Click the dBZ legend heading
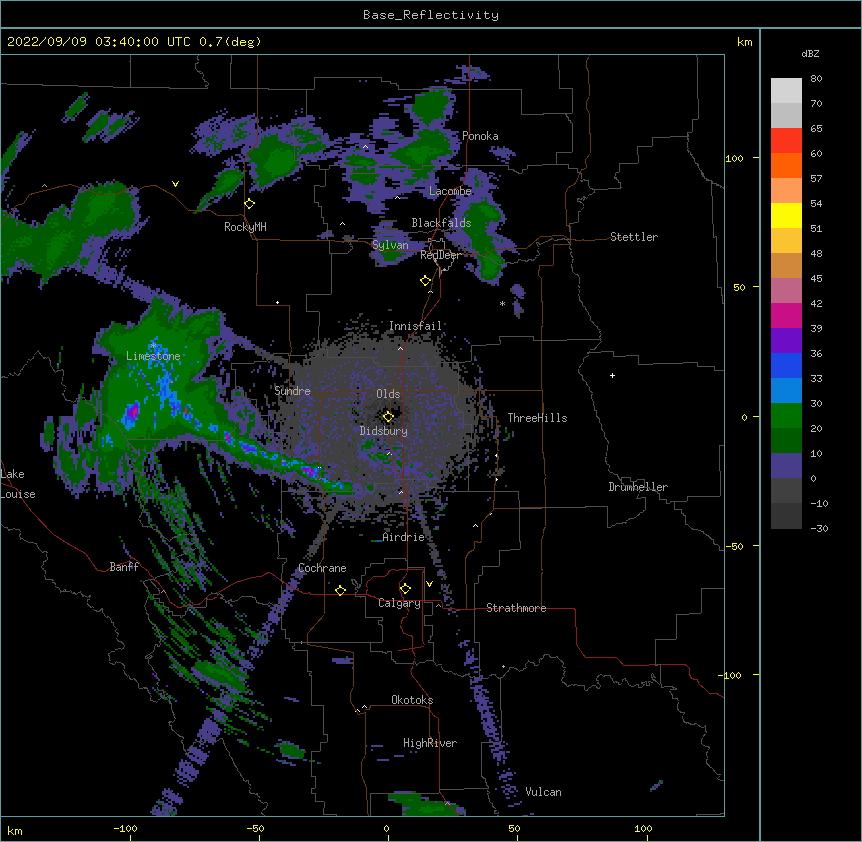 tap(810, 53)
